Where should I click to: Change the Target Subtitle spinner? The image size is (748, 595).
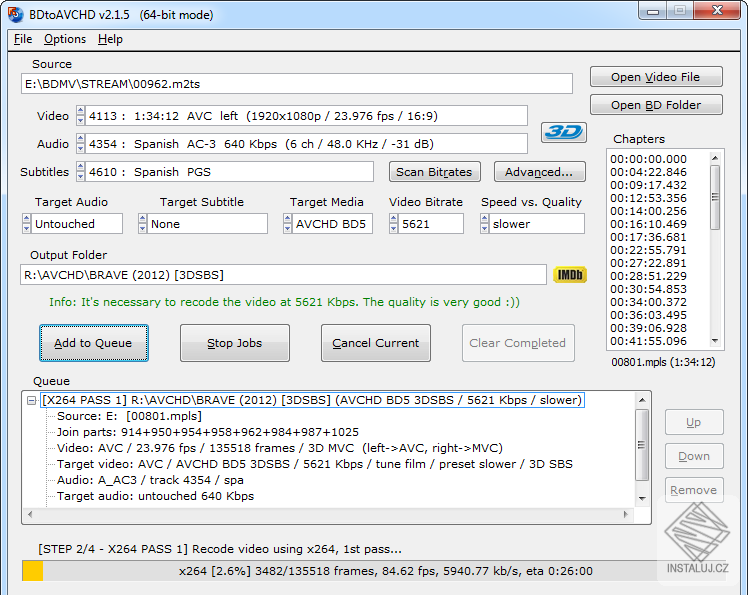(x=142, y=223)
